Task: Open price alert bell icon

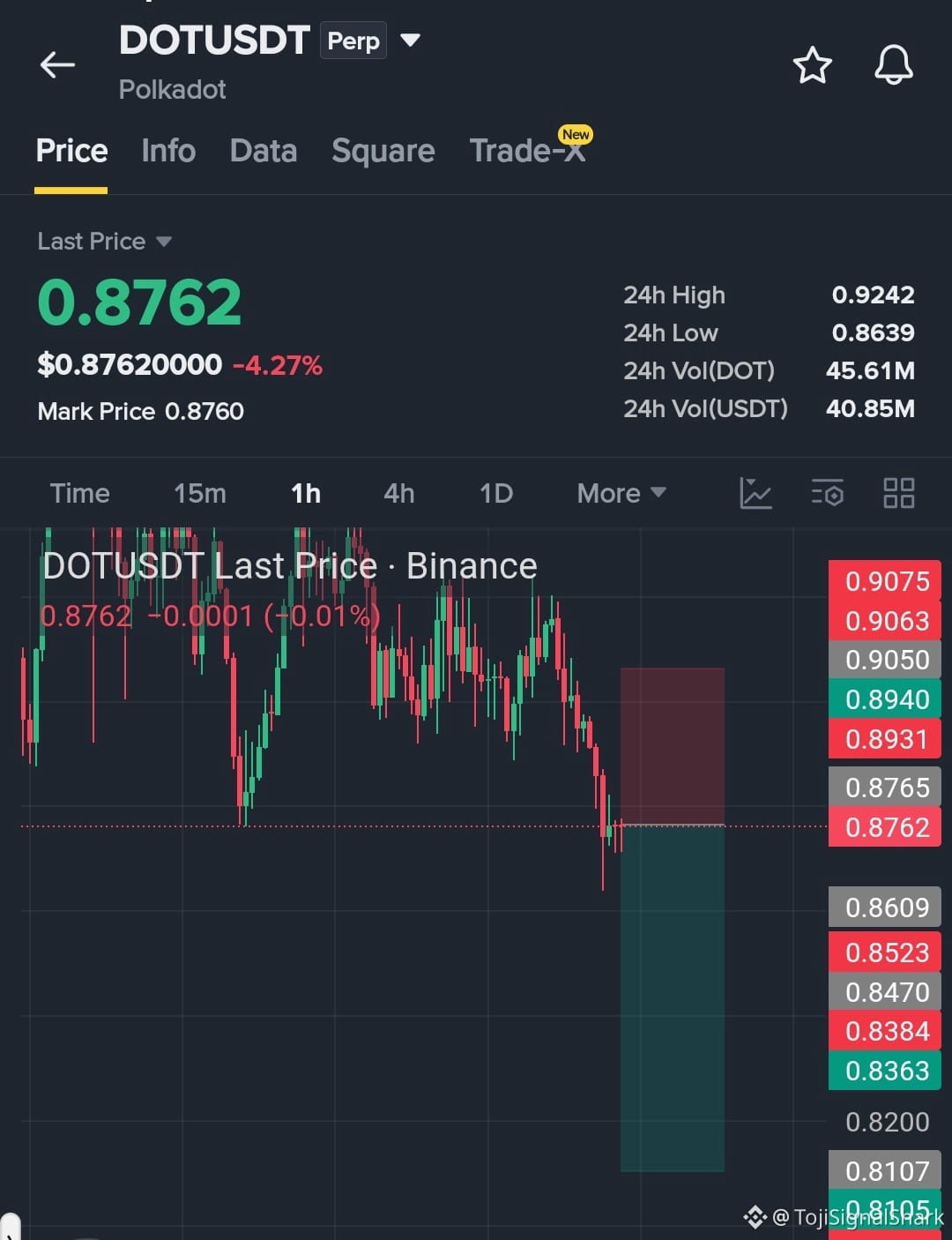Action: [x=893, y=64]
